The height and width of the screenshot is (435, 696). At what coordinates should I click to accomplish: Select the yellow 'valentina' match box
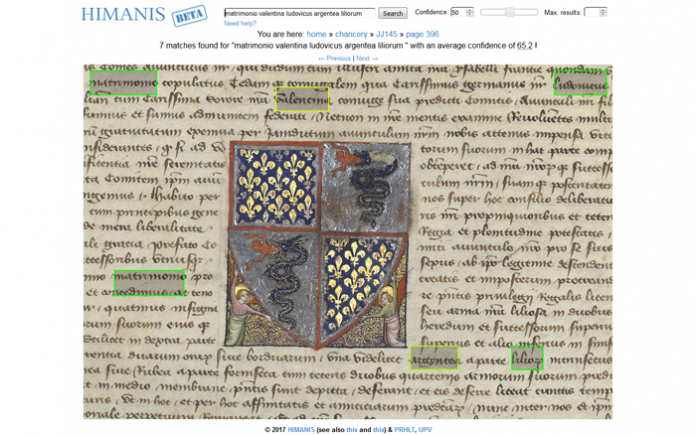pyautogui.click(x=302, y=99)
